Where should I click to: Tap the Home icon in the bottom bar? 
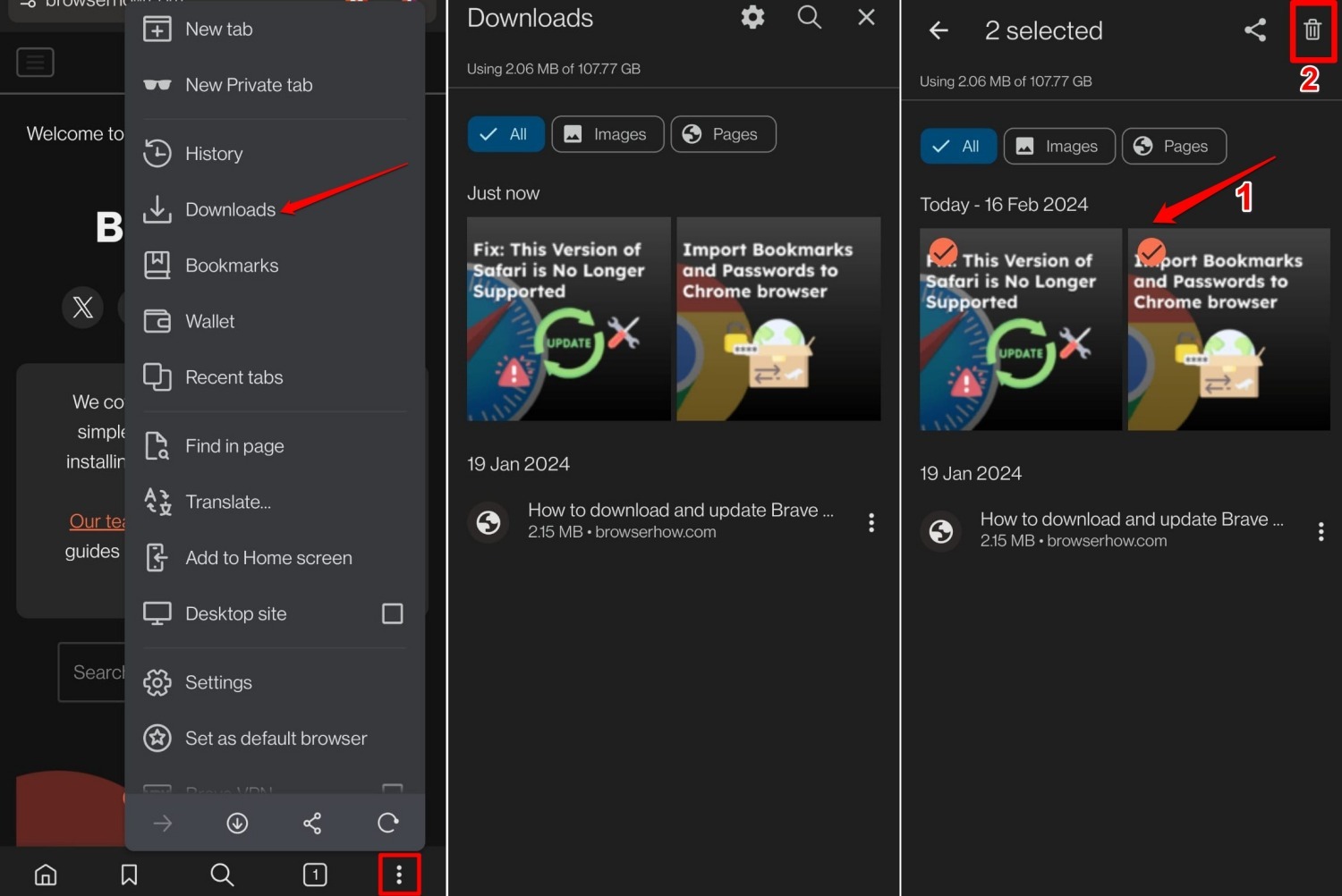(46, 875)
